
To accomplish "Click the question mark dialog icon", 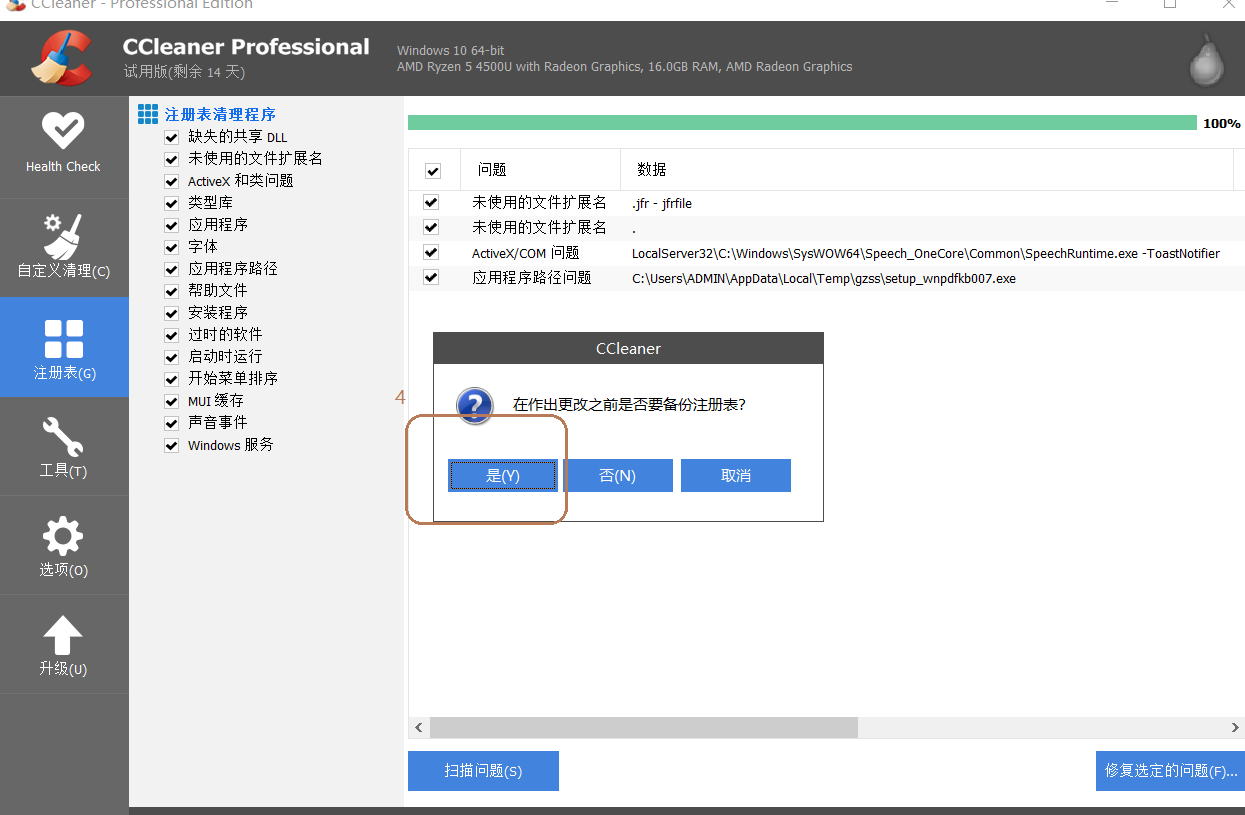I will tap(475, 407).
